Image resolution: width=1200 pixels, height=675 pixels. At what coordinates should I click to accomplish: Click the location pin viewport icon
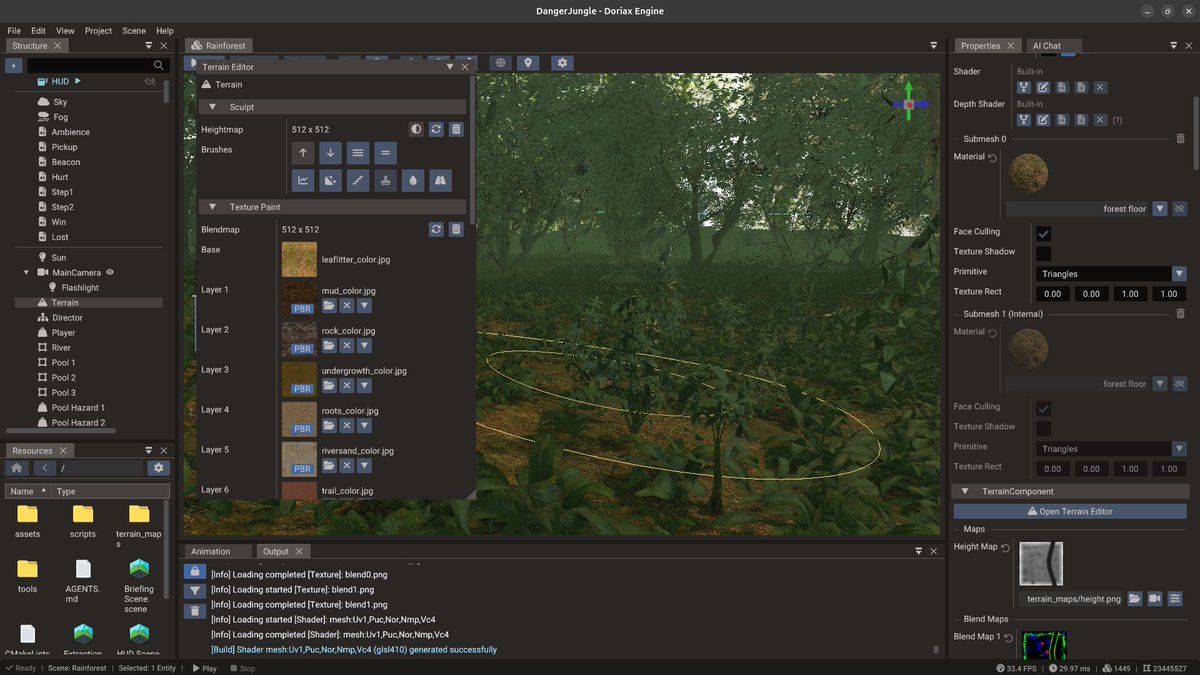pos(528,63)
